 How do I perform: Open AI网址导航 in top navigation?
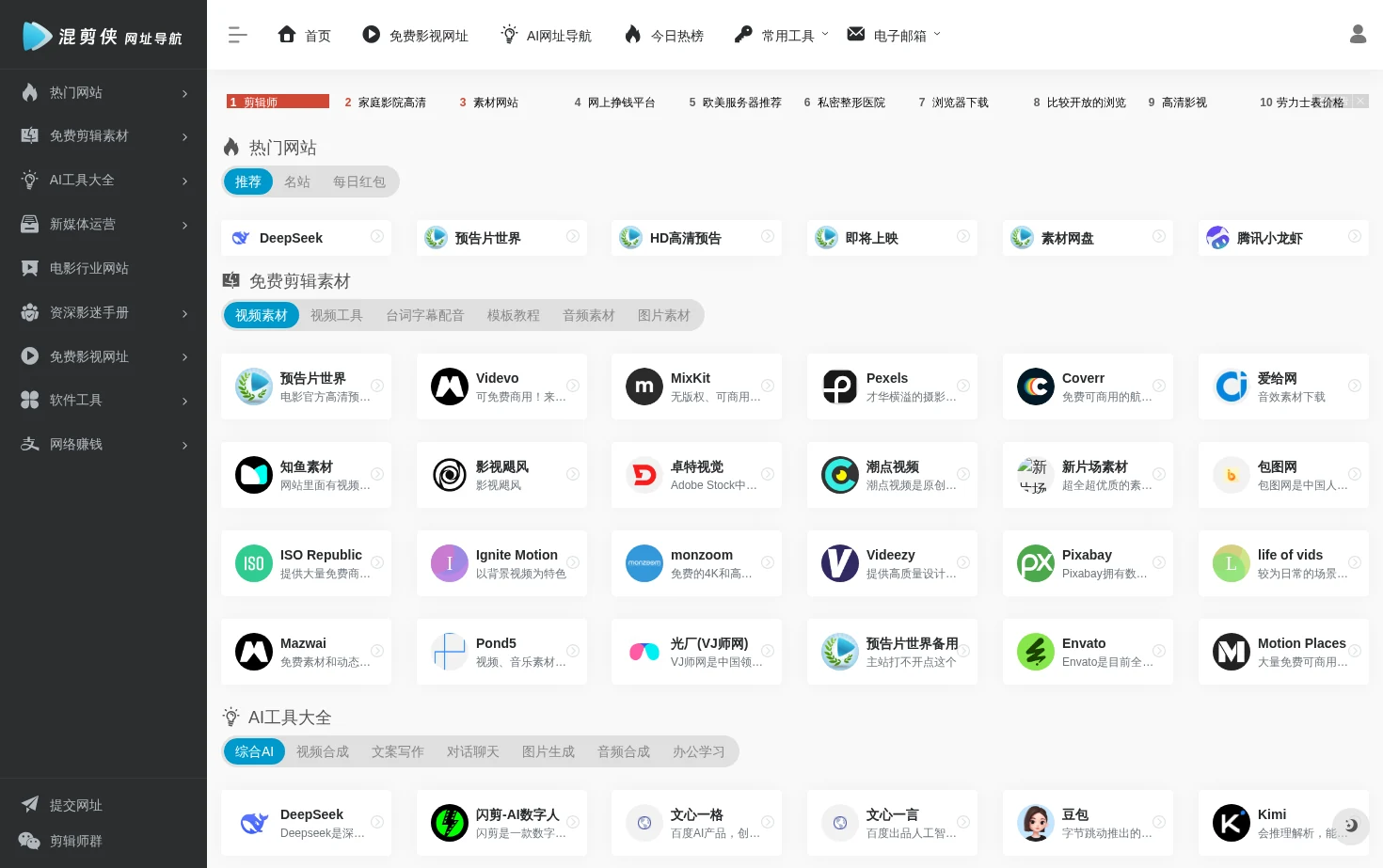[546, 35]
